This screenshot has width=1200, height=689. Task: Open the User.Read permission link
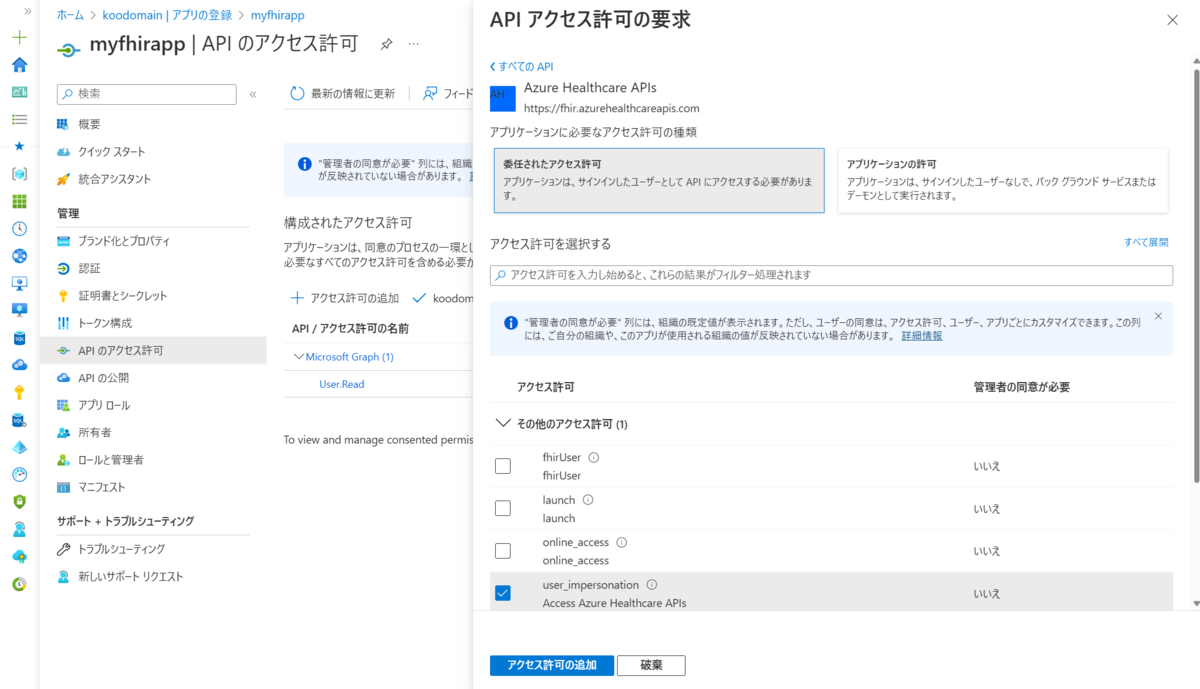[x=341, y=384]
